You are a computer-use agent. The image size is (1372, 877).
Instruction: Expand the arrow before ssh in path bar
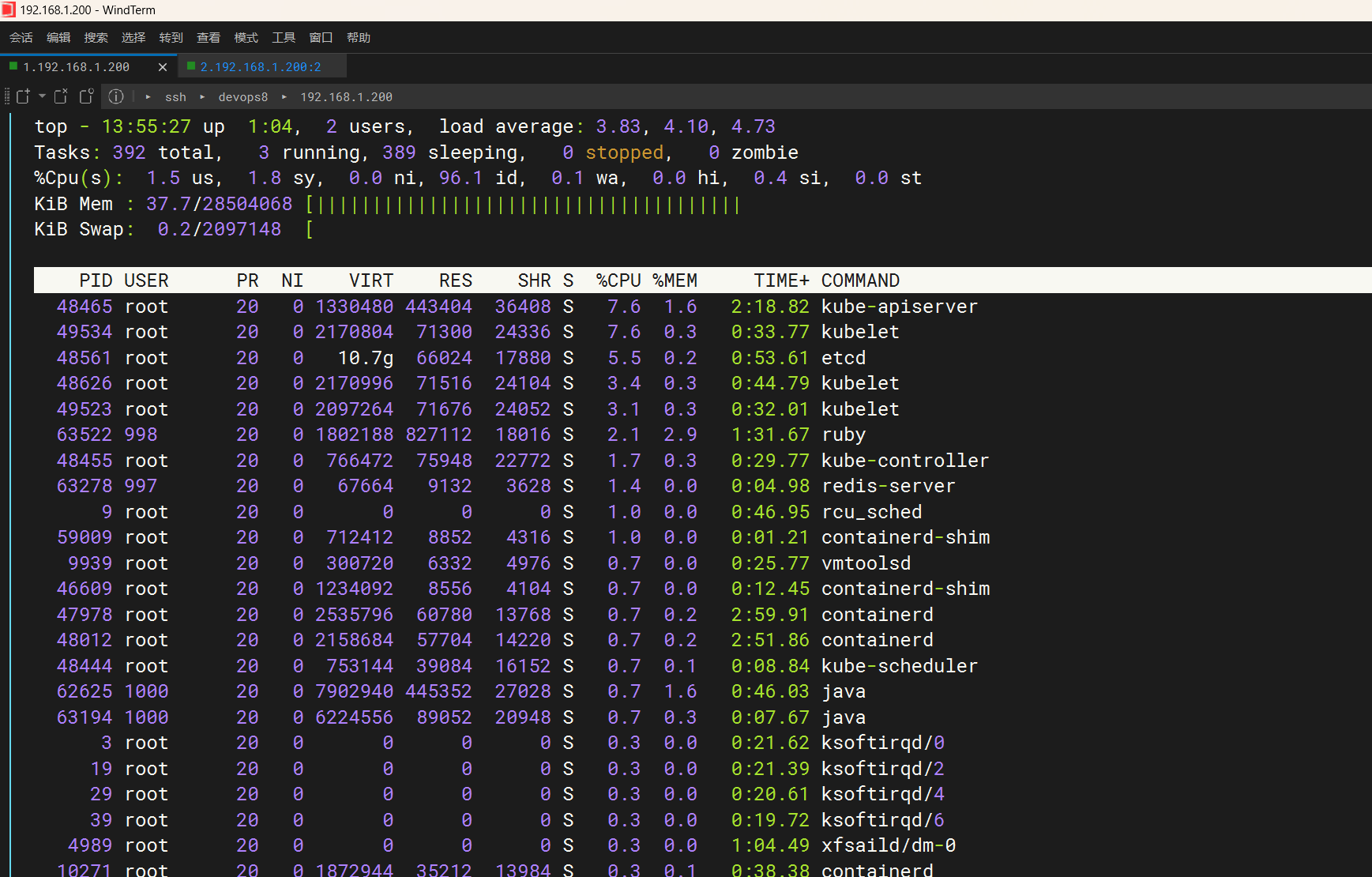point(148,96)
